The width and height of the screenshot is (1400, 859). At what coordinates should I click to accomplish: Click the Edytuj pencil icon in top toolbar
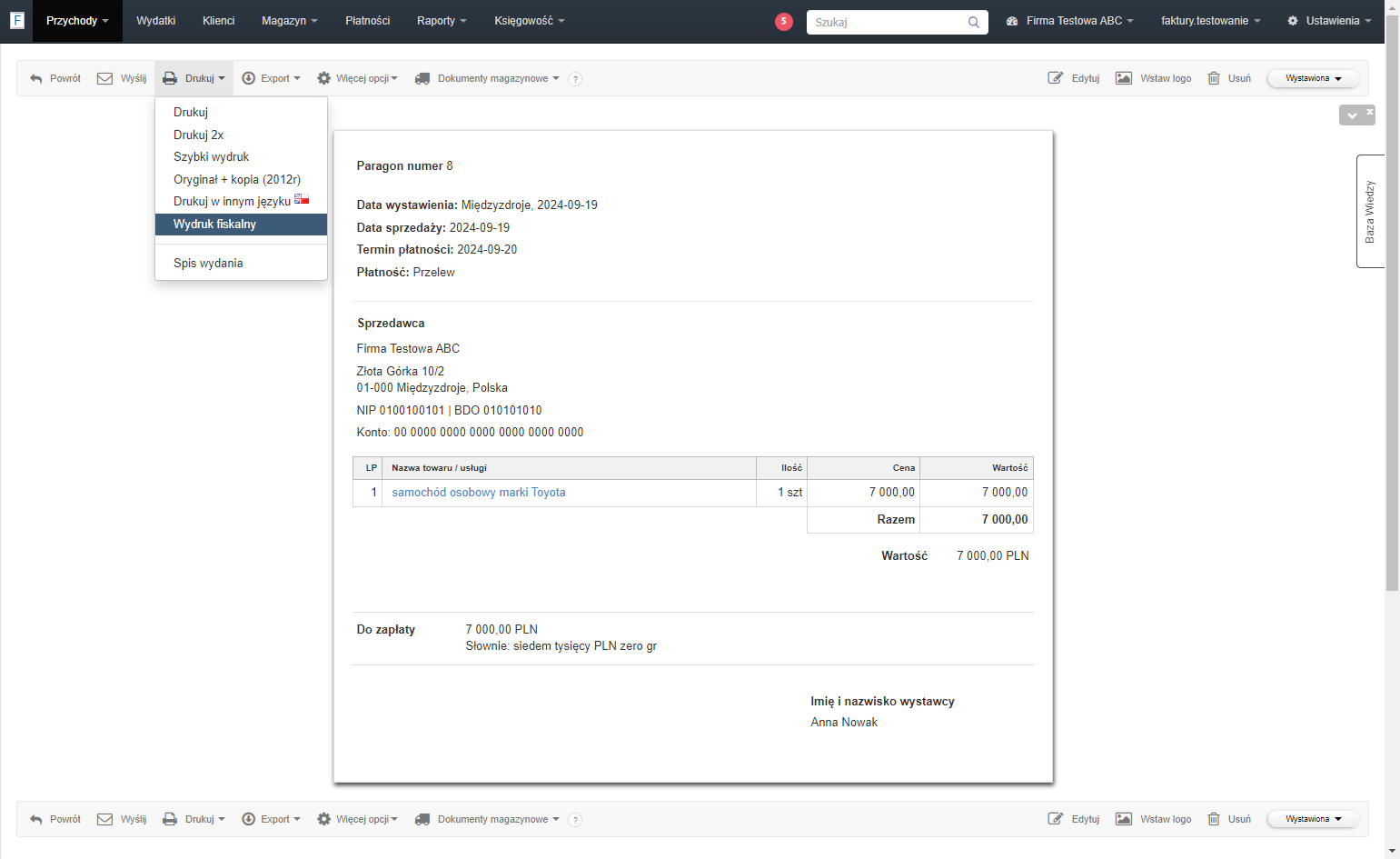pos(1055,78)
